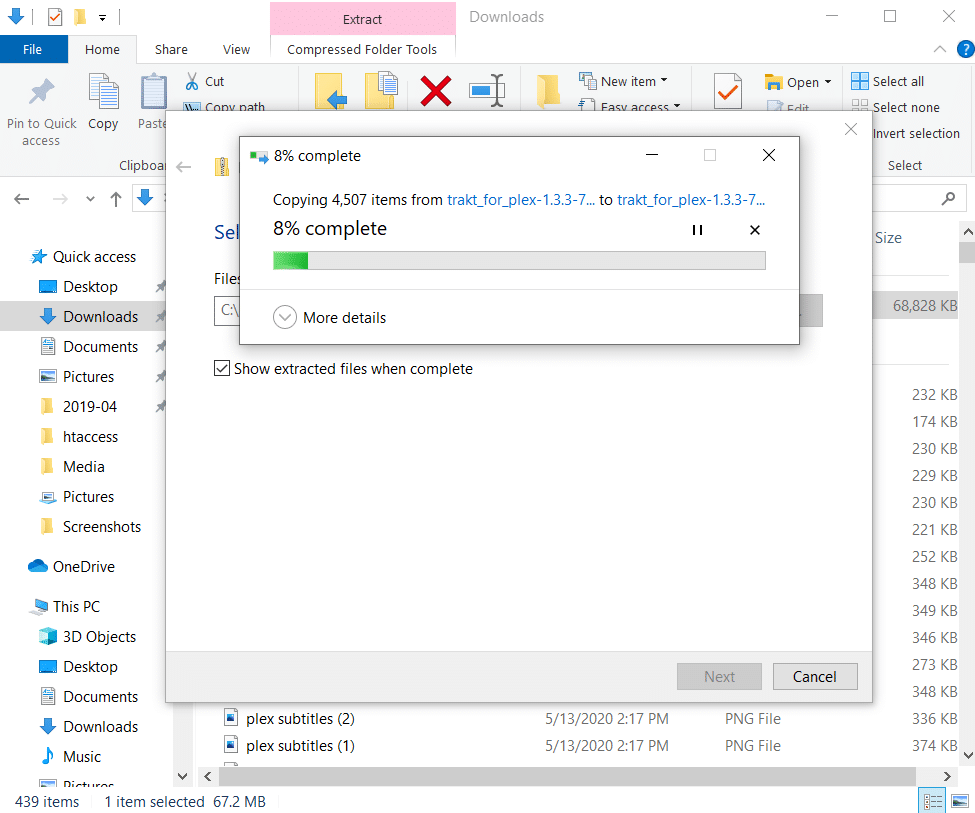The width and height of the screenshot is (975, 813).
Task: Click the quick access New folder icon in title bar
Action: [80, 17]
